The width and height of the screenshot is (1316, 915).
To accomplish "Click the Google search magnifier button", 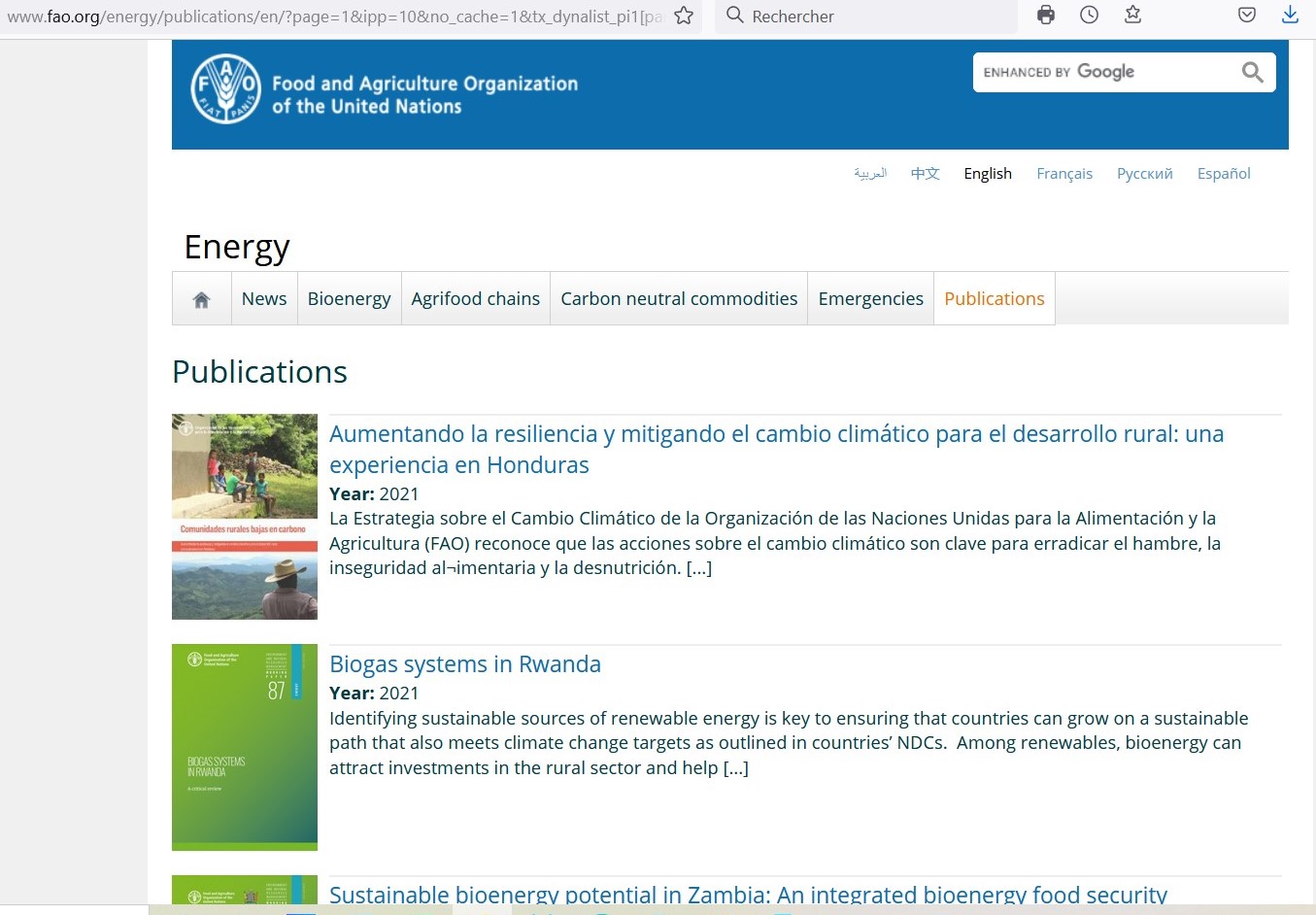I will [1252, 72].
